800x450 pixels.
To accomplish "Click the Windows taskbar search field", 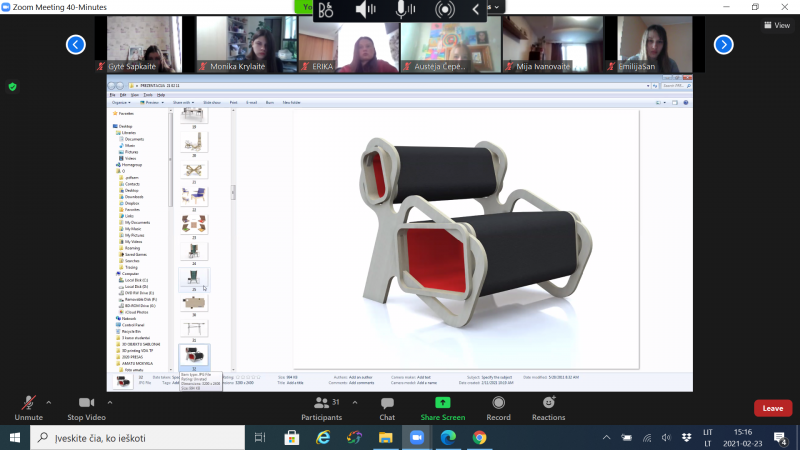I will [x=138, y=438].
